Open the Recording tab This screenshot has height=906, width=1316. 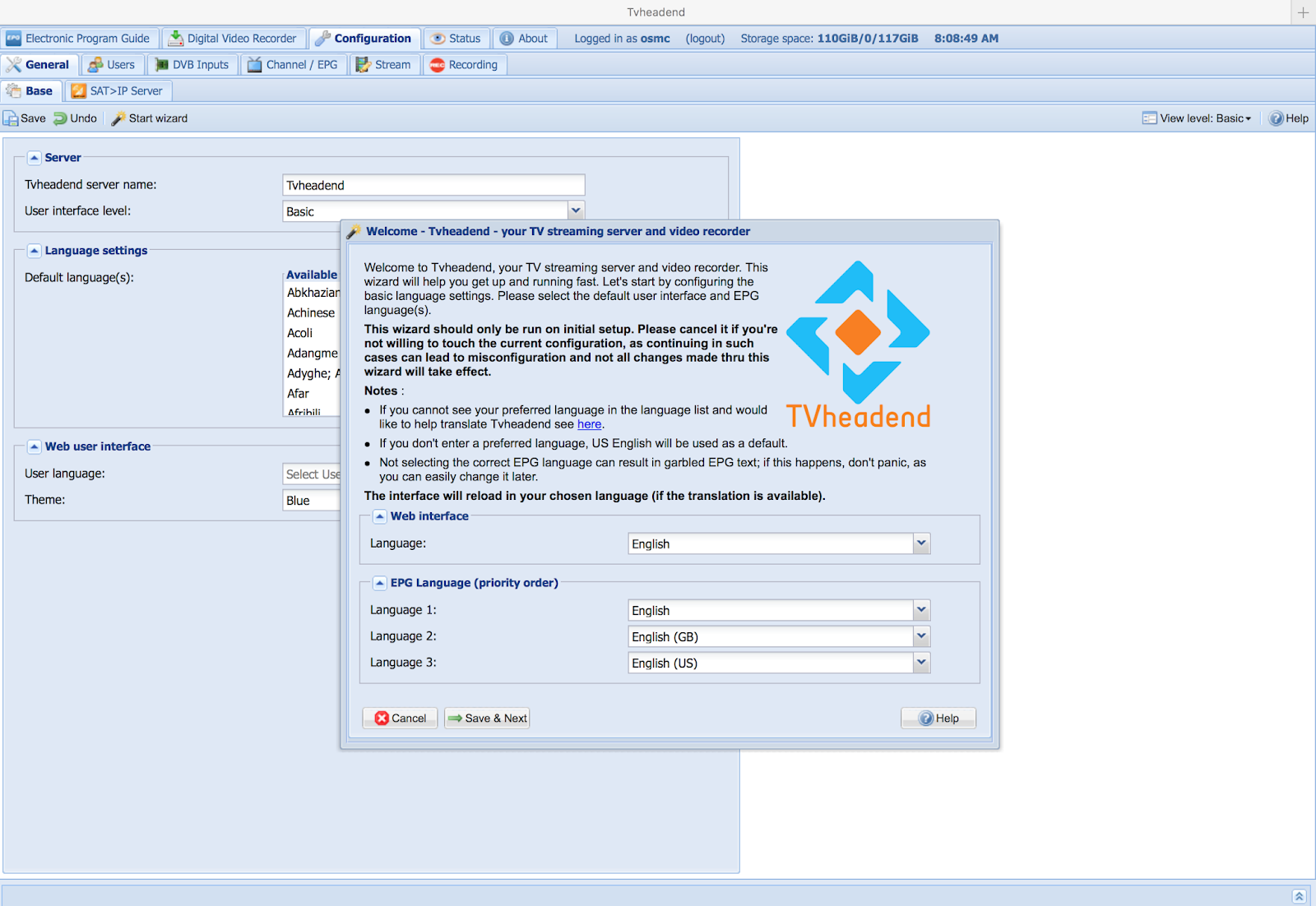[x=465, y=65]
